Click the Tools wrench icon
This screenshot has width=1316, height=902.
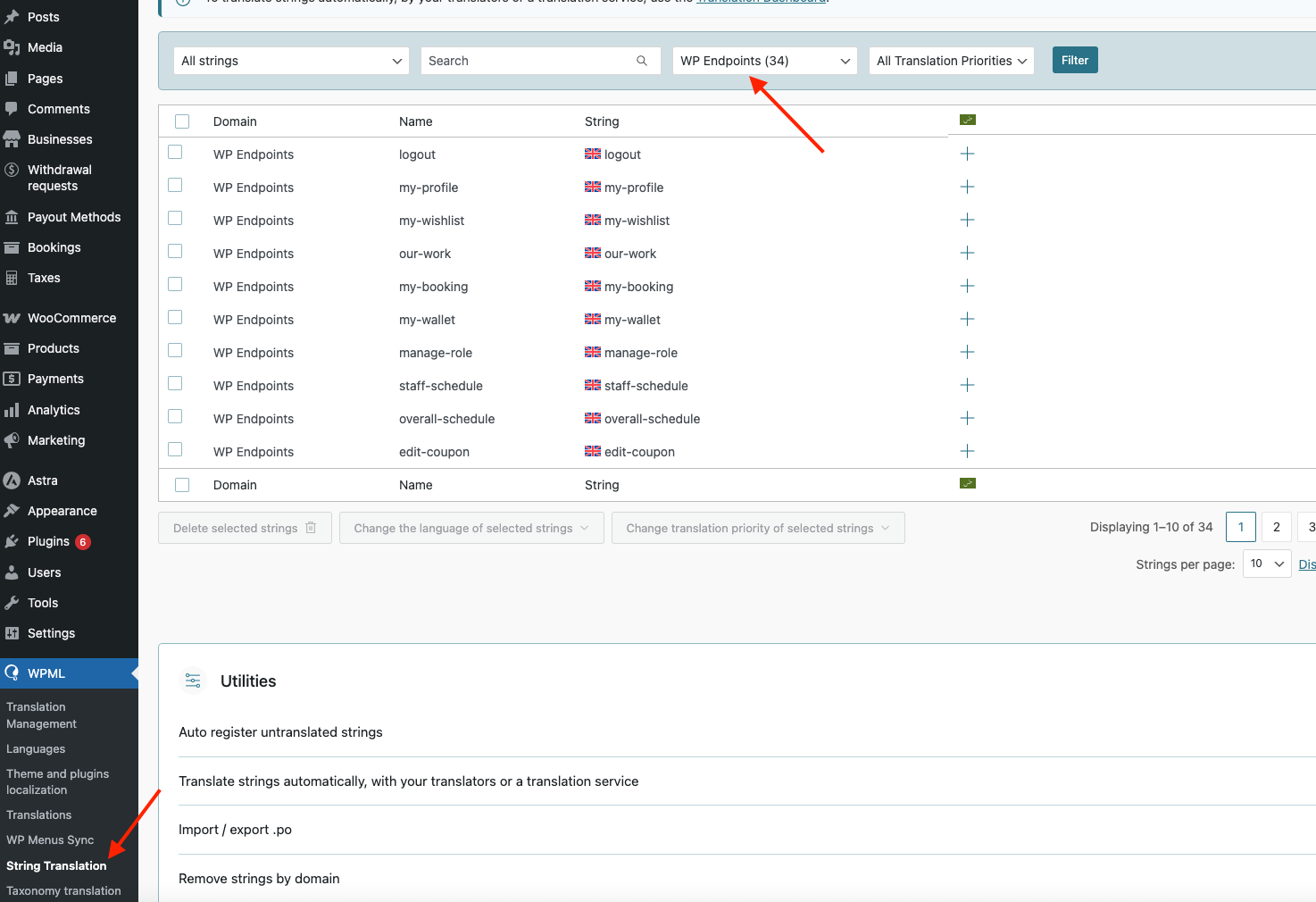(12, 603)
